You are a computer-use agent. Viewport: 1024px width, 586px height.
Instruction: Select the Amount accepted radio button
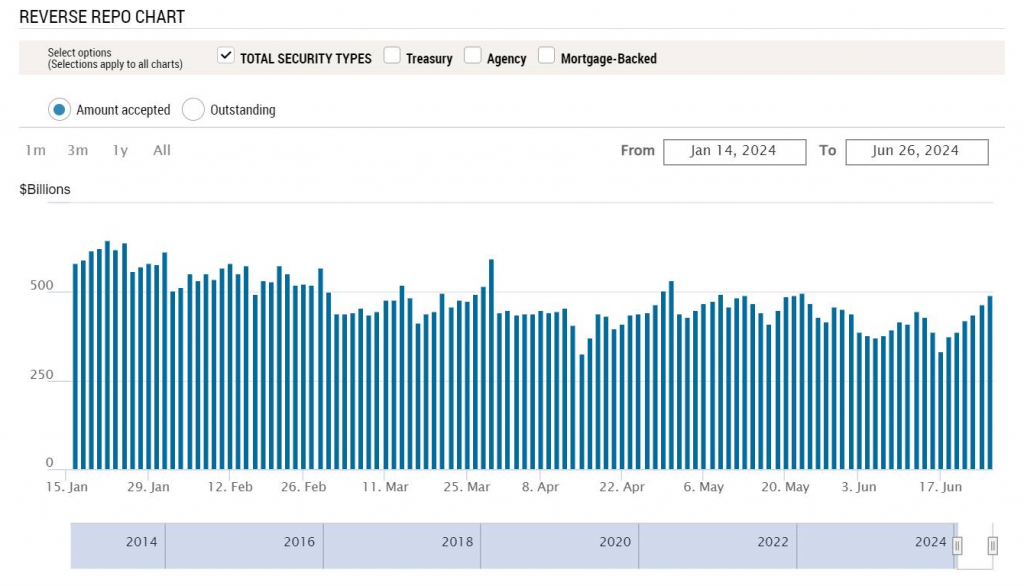pos(59,109)
